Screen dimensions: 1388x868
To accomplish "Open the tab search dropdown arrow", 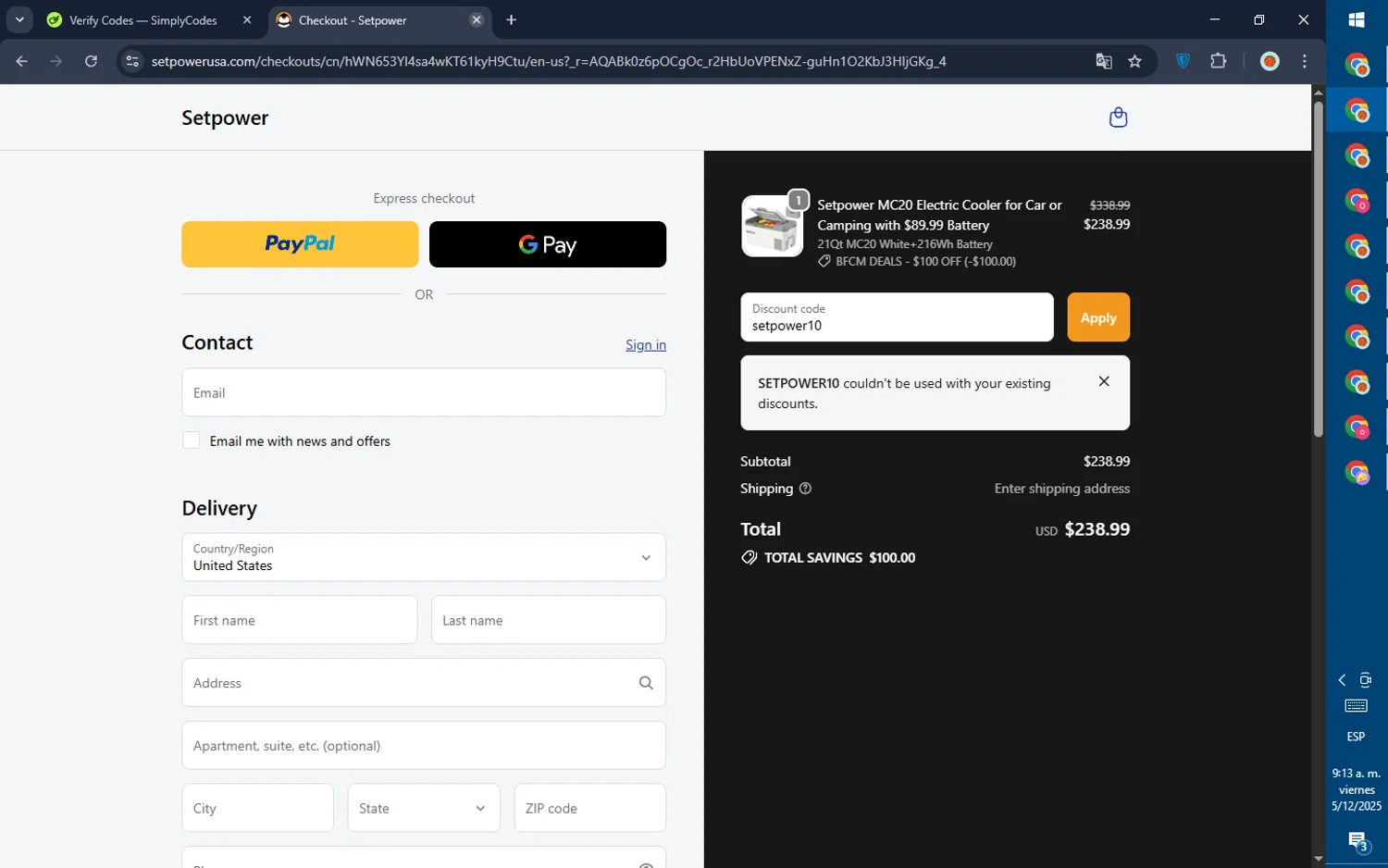I will pyautogui.click(x=19, y=20).
